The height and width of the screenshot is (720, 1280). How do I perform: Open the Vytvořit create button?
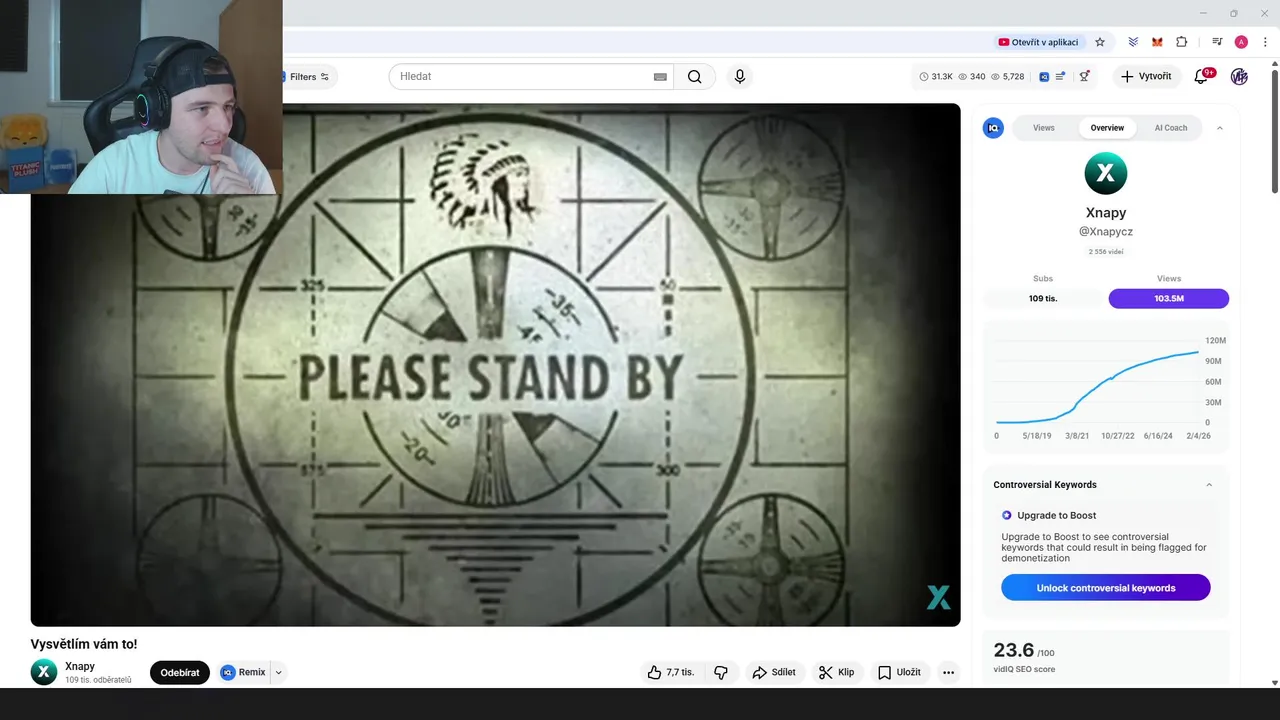click(1147, 76)
